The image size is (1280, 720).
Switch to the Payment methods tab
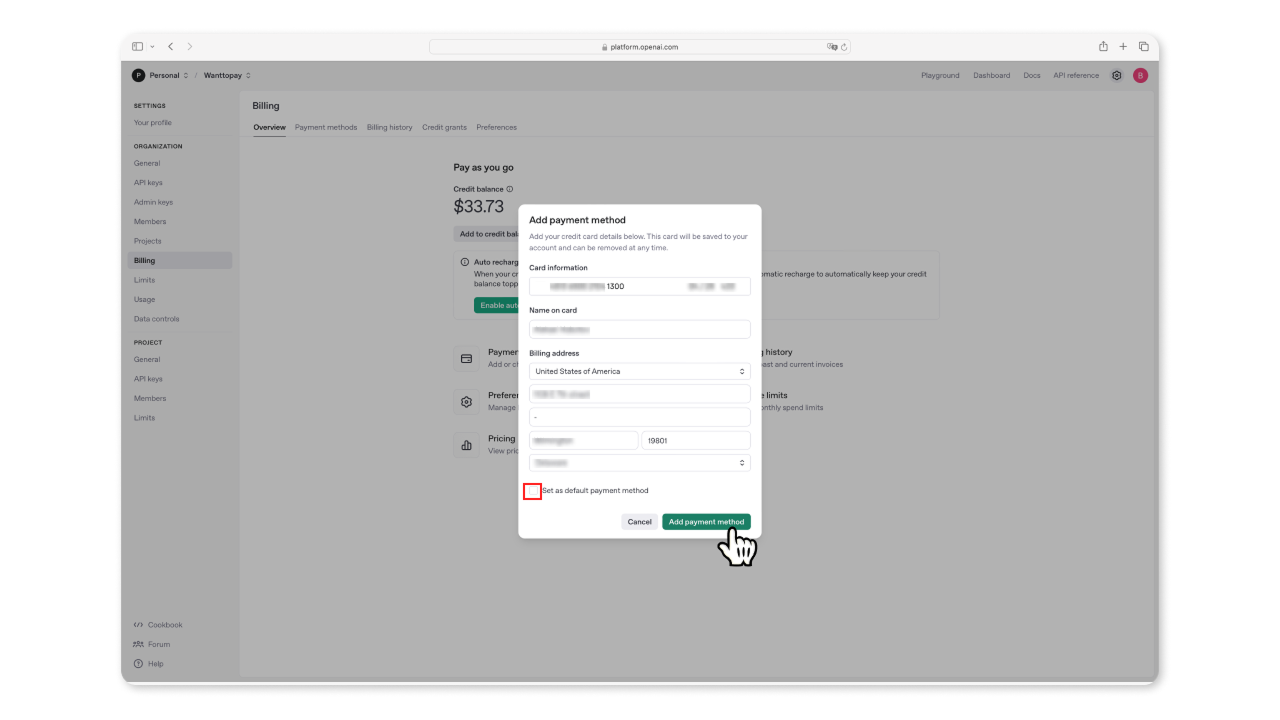point(326,127)
